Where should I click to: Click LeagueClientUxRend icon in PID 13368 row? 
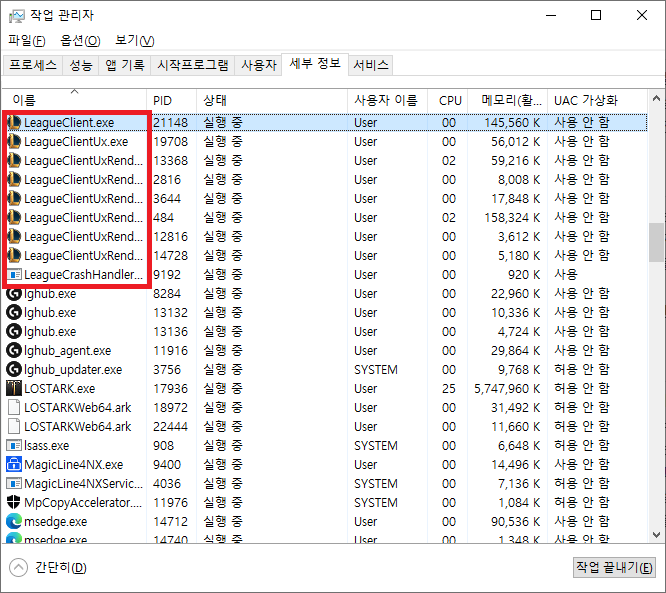(14, 161)
